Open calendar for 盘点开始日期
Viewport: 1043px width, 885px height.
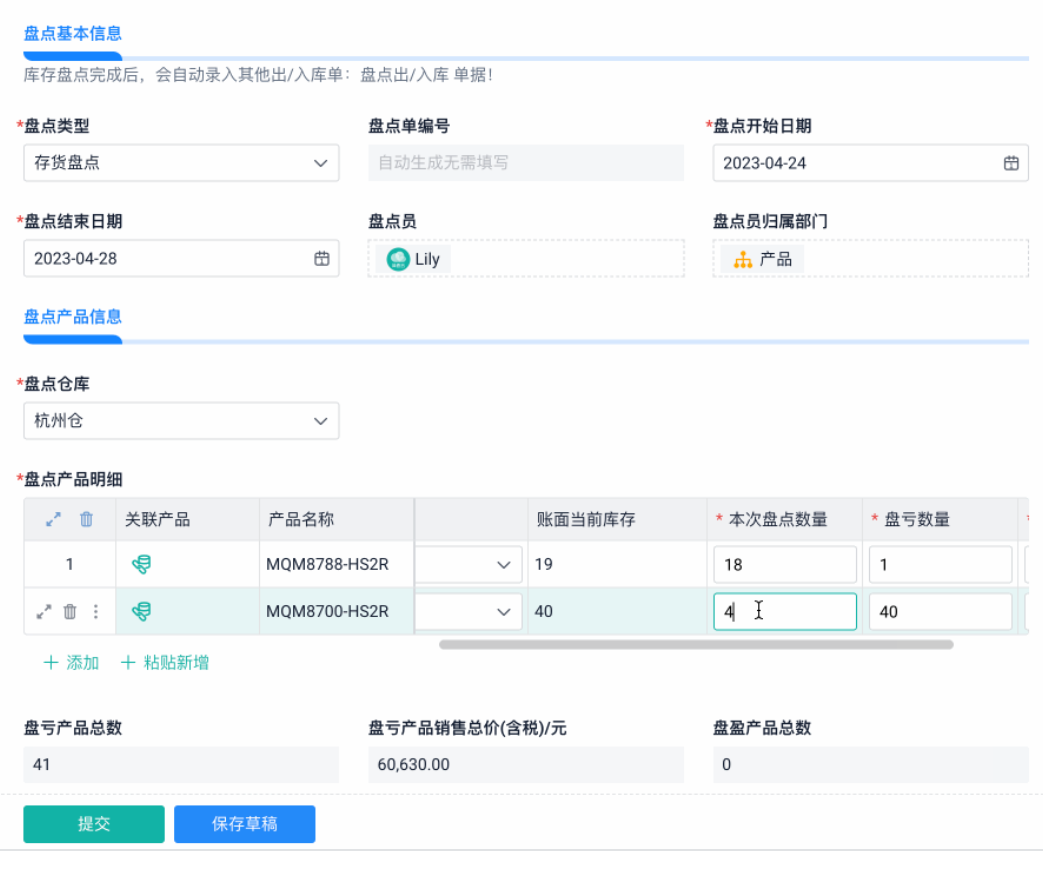(1011, 163)
